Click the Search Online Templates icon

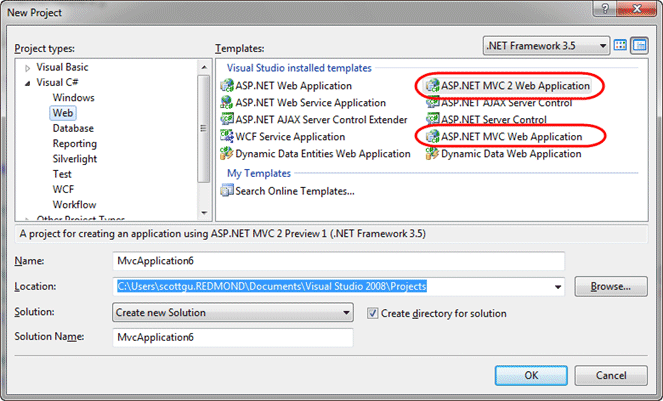227,191
